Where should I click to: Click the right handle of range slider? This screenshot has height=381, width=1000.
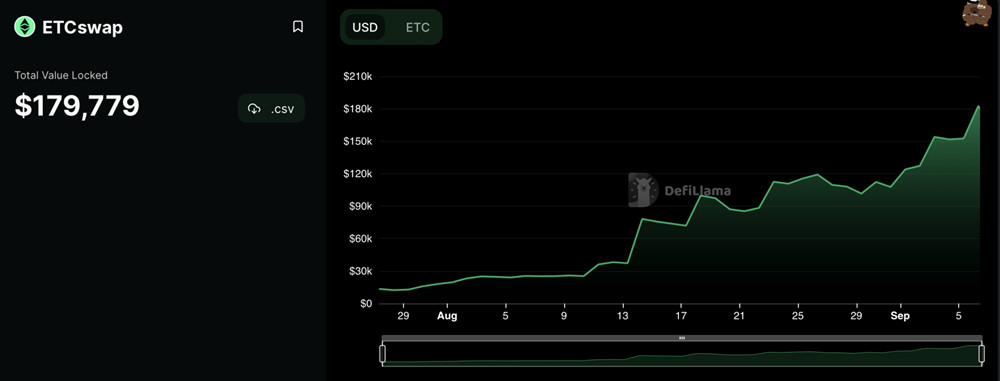[x=982, y=354]
